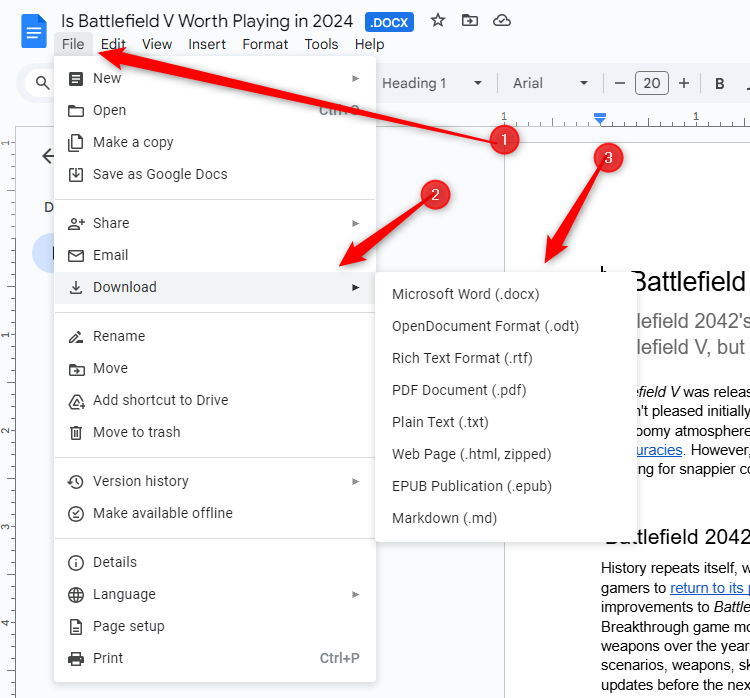Download as Plain Text (.txt)
This screenshot has height=698, width=750.
click(506, 422)
